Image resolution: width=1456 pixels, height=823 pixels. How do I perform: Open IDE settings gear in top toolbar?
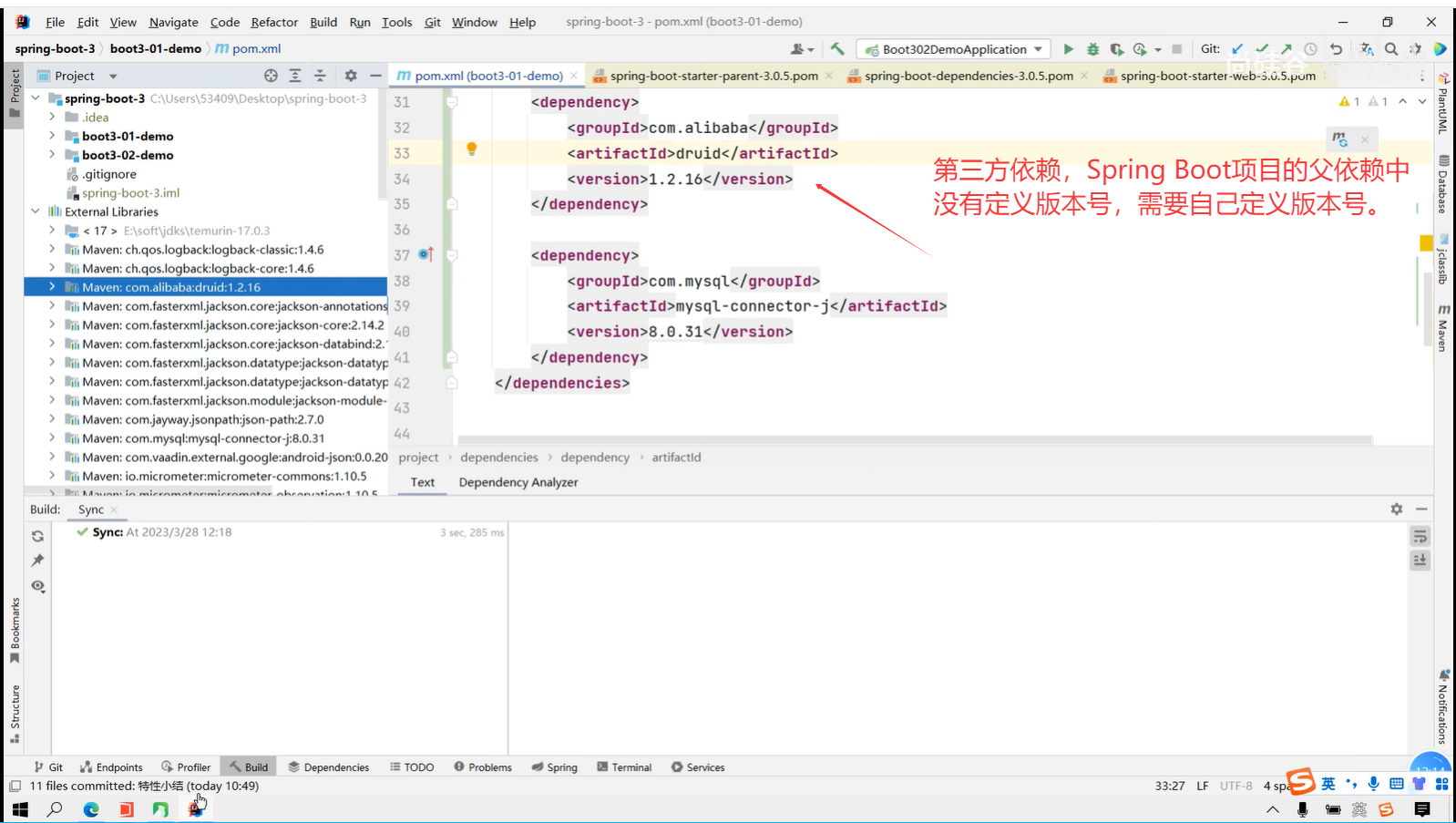point(1415,49)
